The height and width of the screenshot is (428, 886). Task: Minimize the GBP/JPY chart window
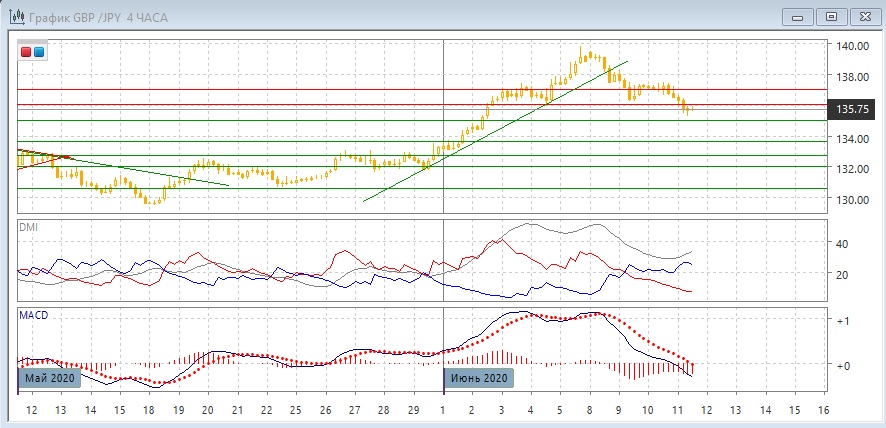pos(796,16)
